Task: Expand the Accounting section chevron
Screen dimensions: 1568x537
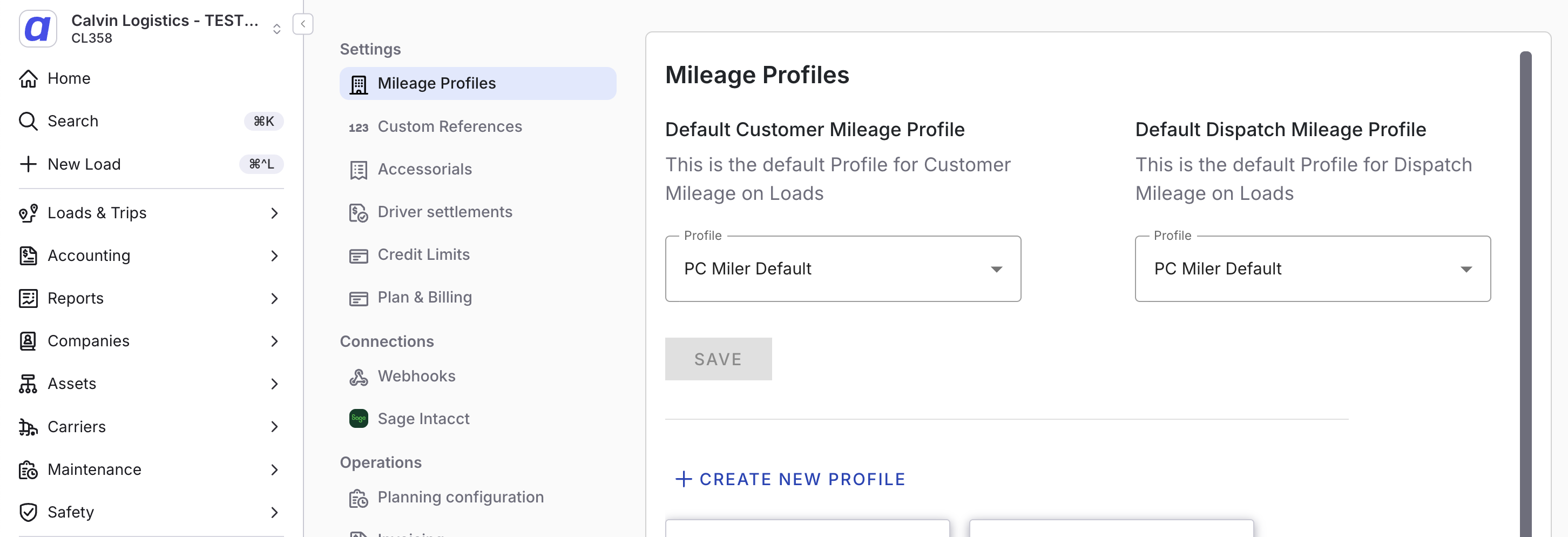Action: (274, 256)
